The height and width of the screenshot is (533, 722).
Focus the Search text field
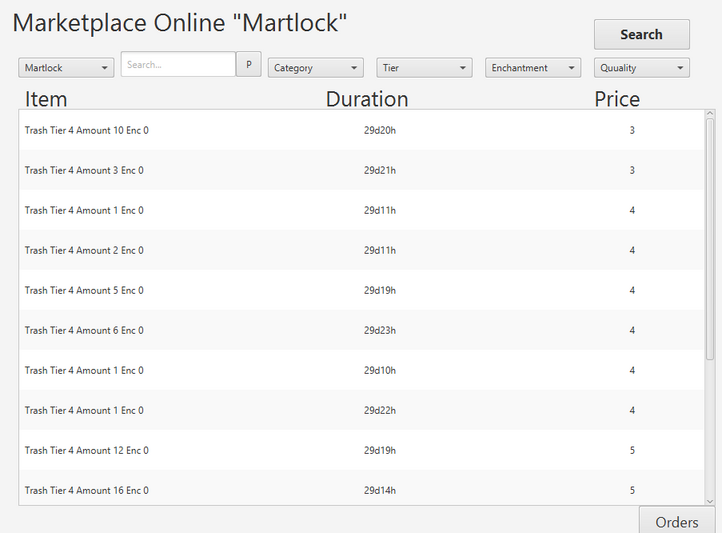point(178,64)
